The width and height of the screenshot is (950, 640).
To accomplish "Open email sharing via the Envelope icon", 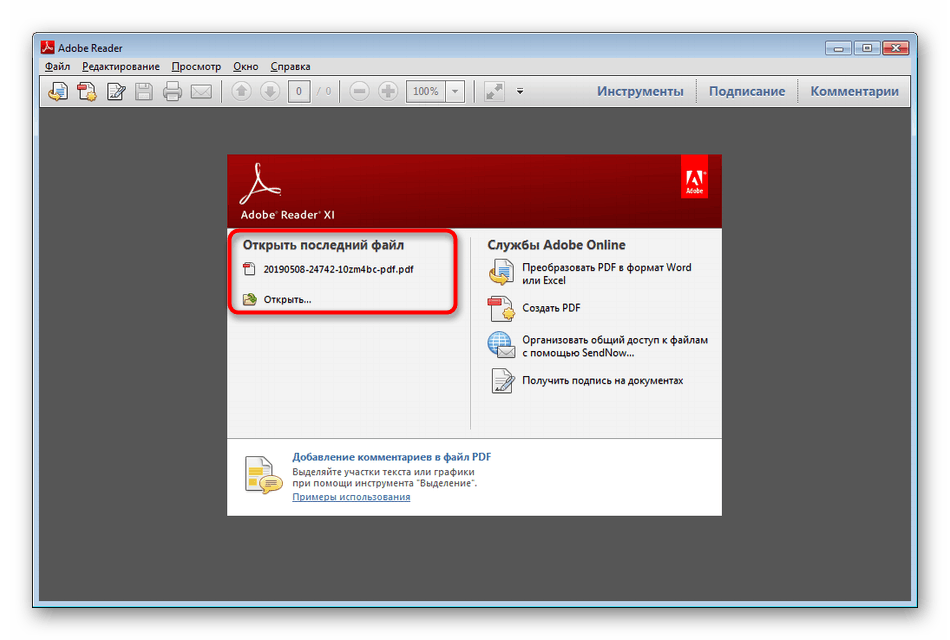I will 202,91.
